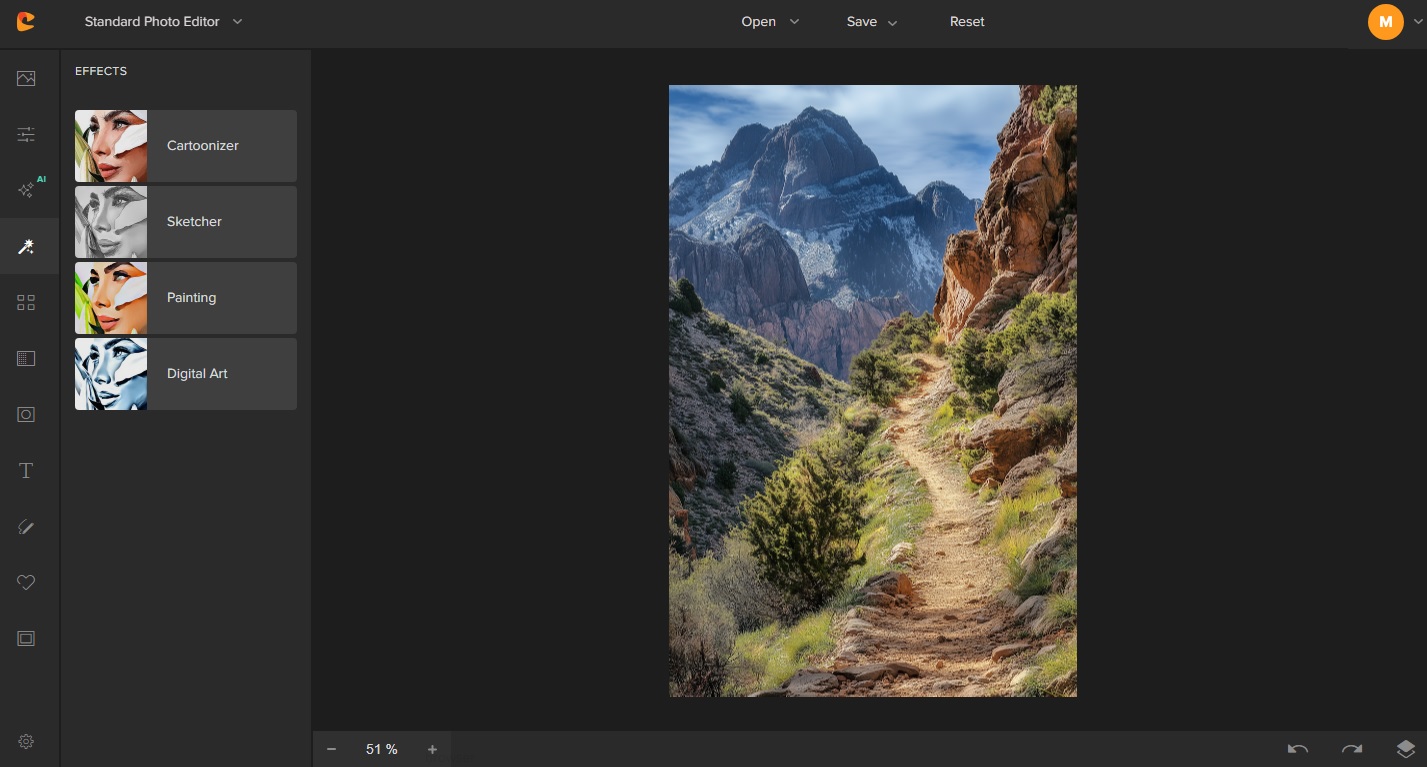The image size is (1427, 767).
Task: Select the Adjustments sliders icon
Action: [26, 134]
